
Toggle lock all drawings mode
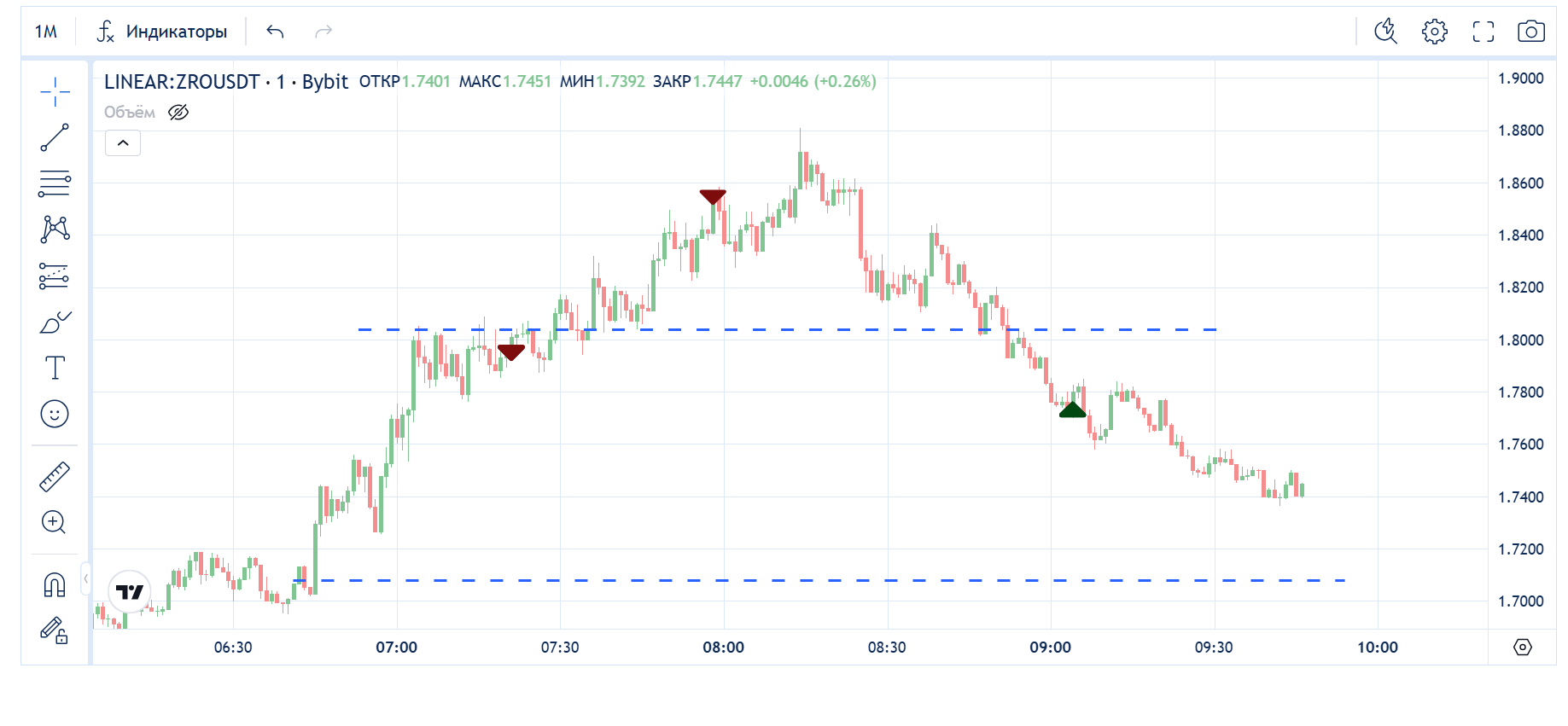[55, 630]
